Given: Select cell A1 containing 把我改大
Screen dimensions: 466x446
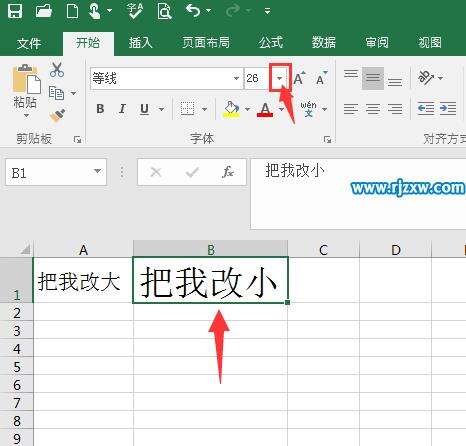Looking at the screenshot, I should click(x=83, y=280).
